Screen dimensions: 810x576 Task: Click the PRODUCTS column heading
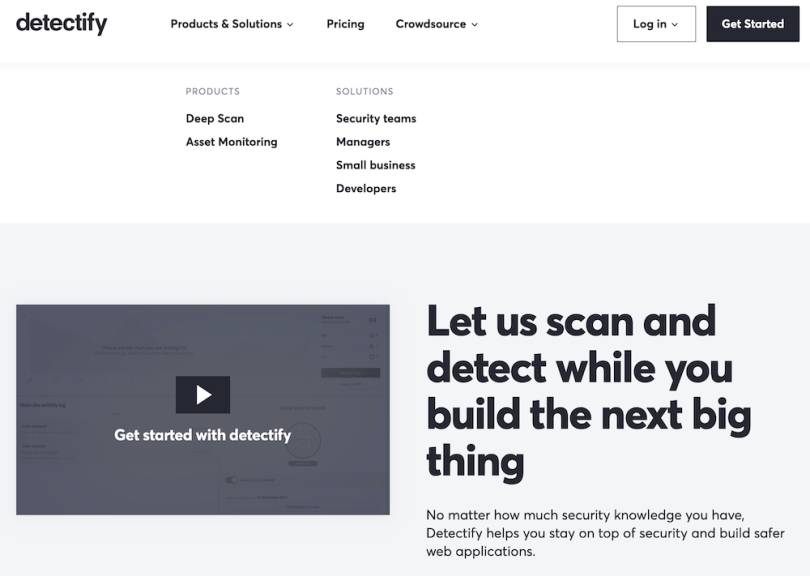212,91
